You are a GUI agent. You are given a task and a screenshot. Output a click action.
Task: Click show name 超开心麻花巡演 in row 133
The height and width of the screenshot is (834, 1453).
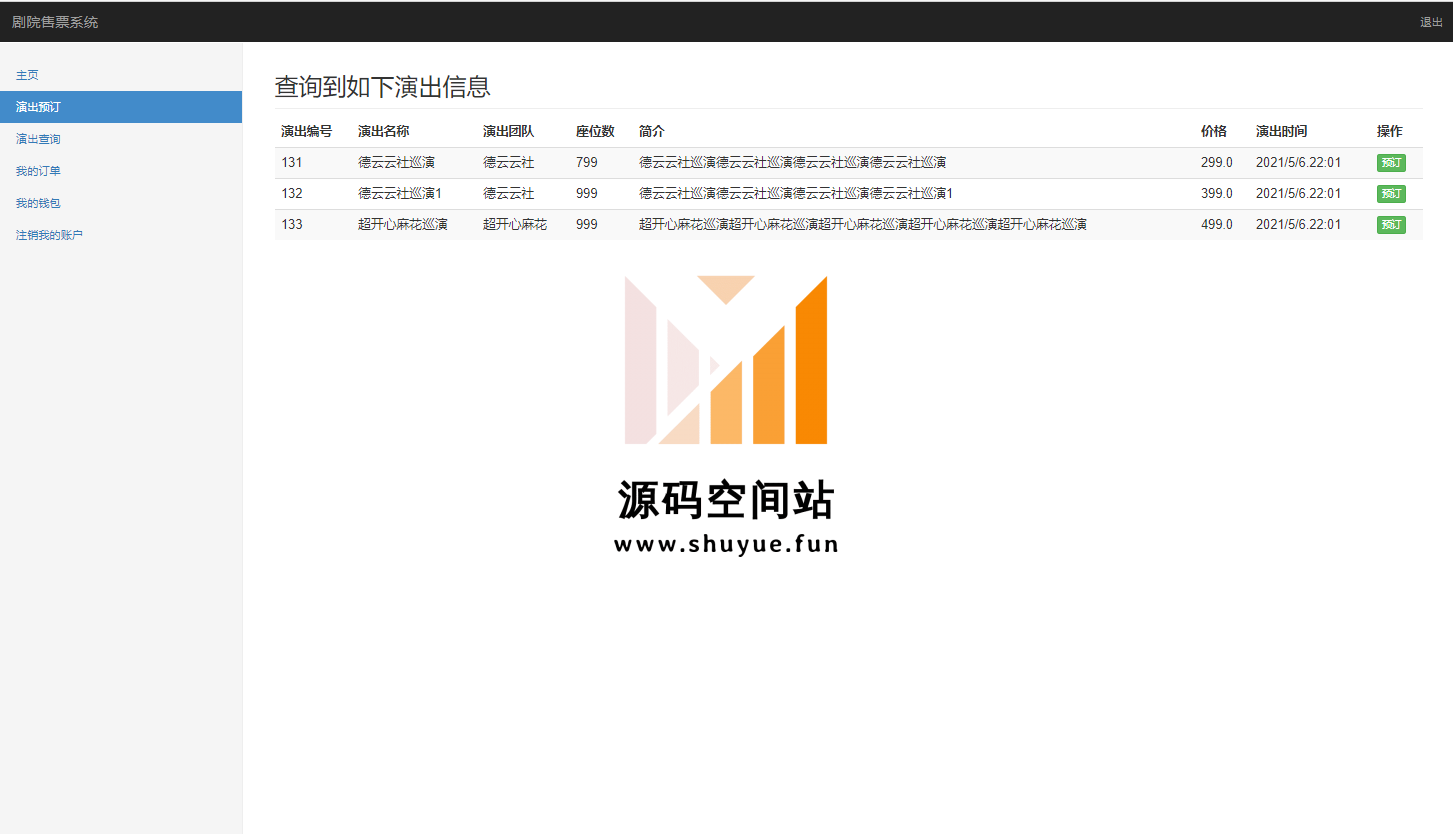pyautogui.click(x=403, y=225)
